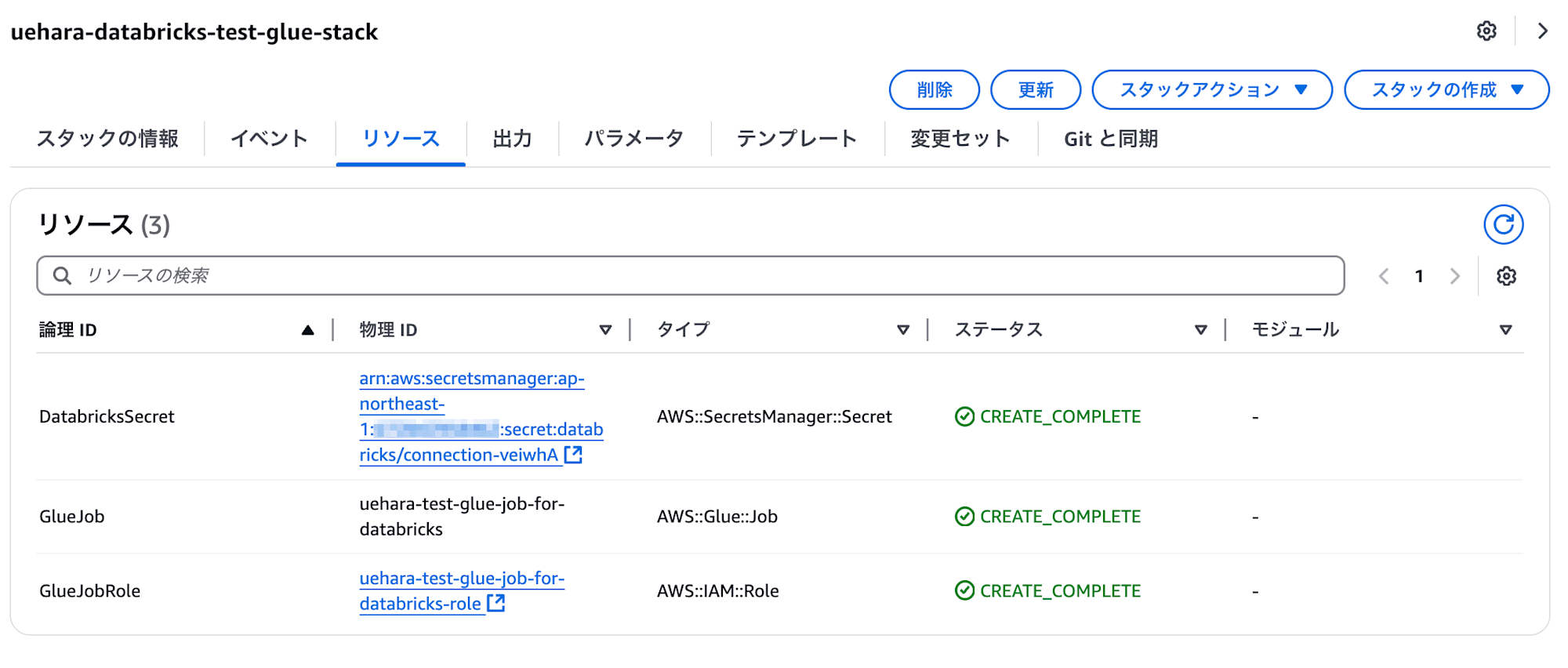Click the 物理 ID column header
1568x668 pixels.
[388, 330]
